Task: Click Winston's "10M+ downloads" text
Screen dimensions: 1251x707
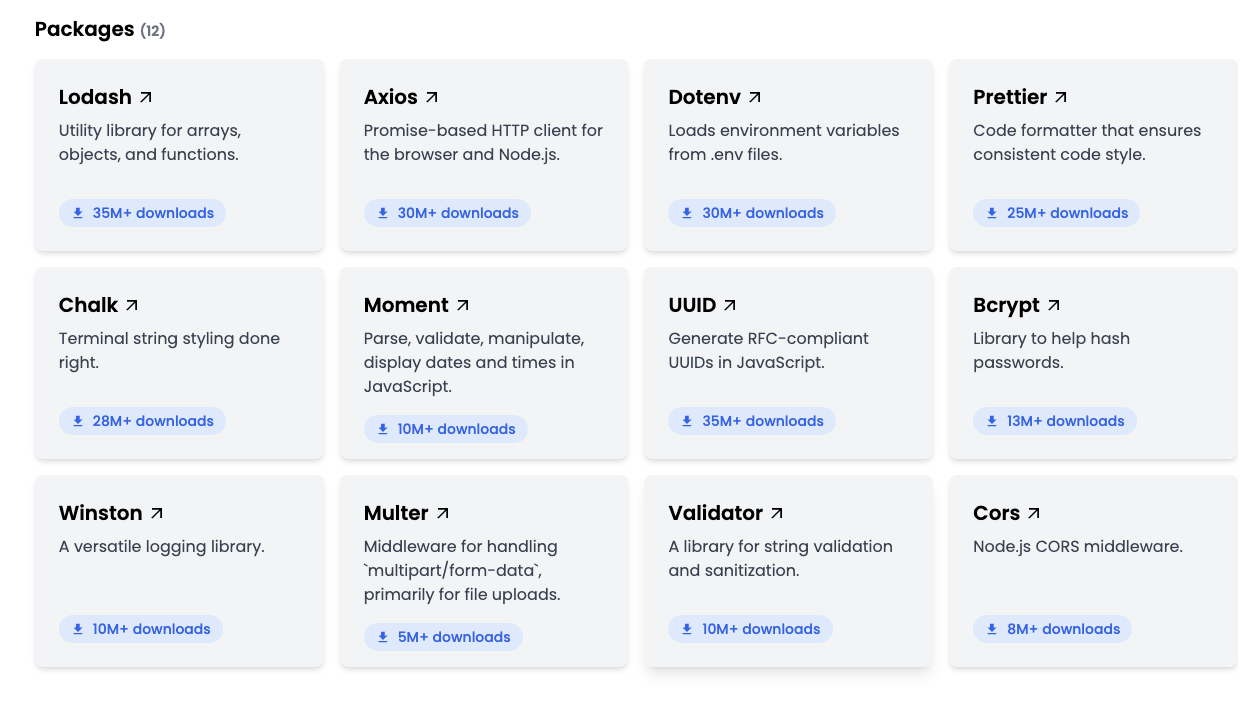Action: [152, 629]
